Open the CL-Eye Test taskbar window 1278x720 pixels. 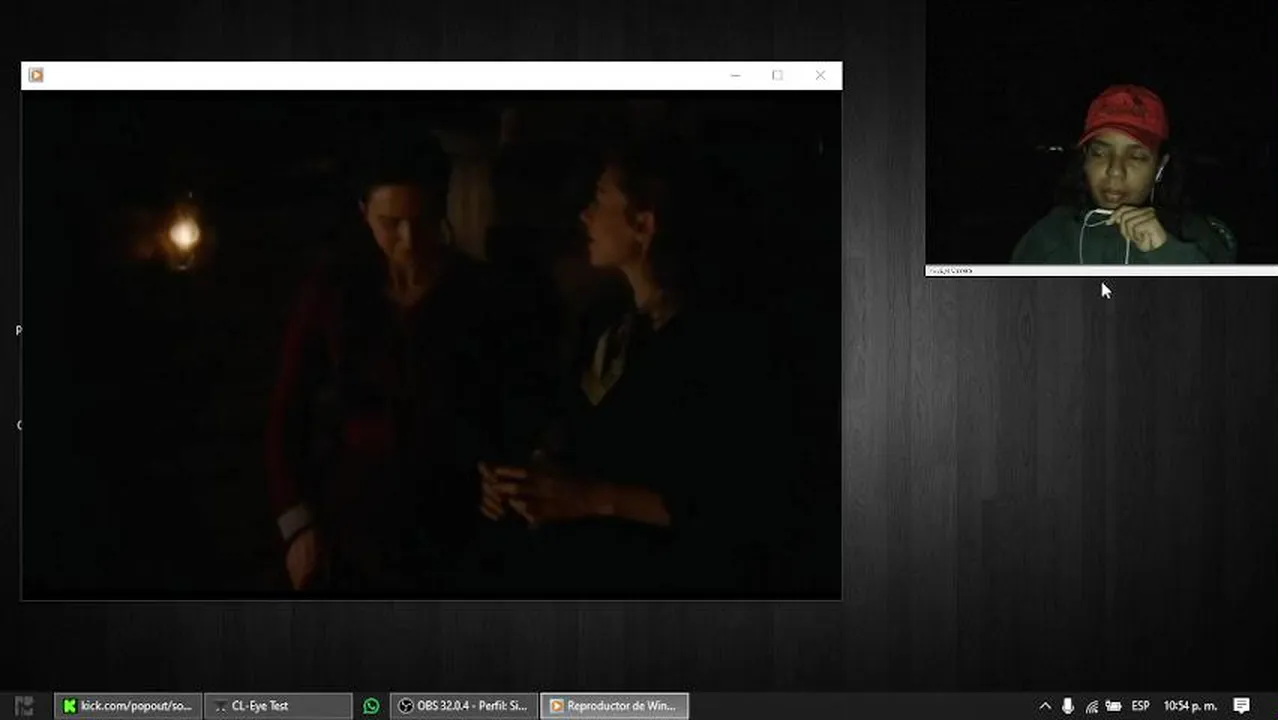[278, 706]
